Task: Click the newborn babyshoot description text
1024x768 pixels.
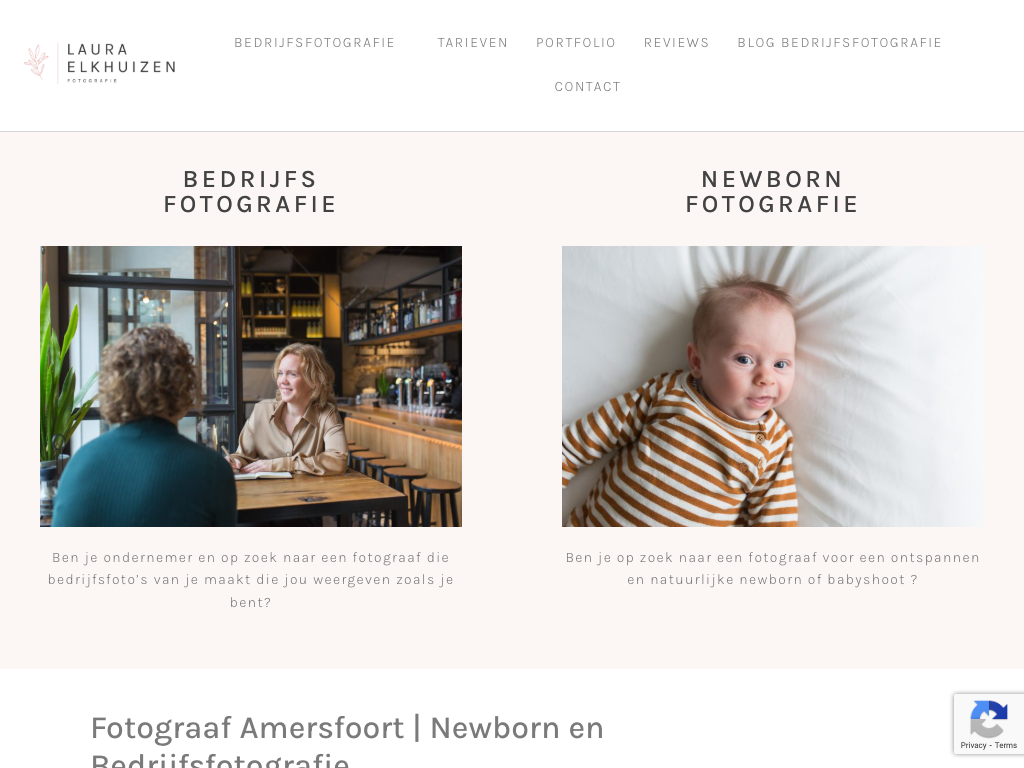Action: (773, 568)
